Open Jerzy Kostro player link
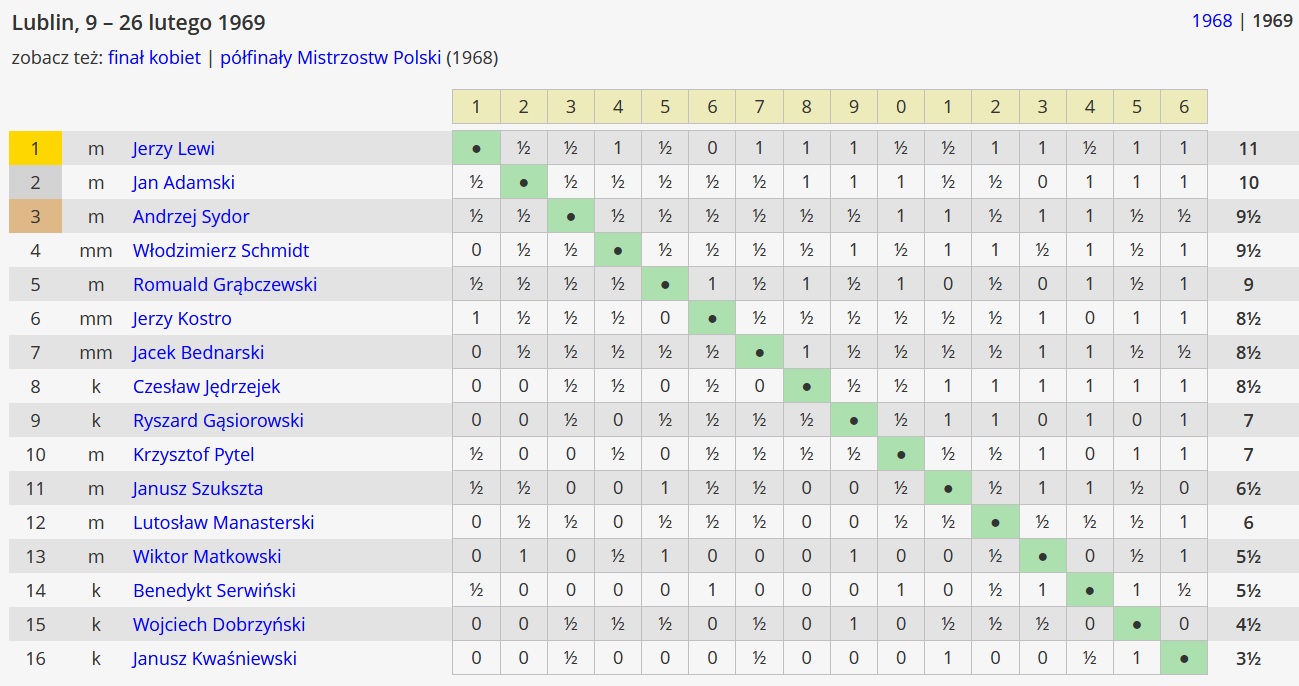Viewport: 1299px width, 686px height. [182, 319]
